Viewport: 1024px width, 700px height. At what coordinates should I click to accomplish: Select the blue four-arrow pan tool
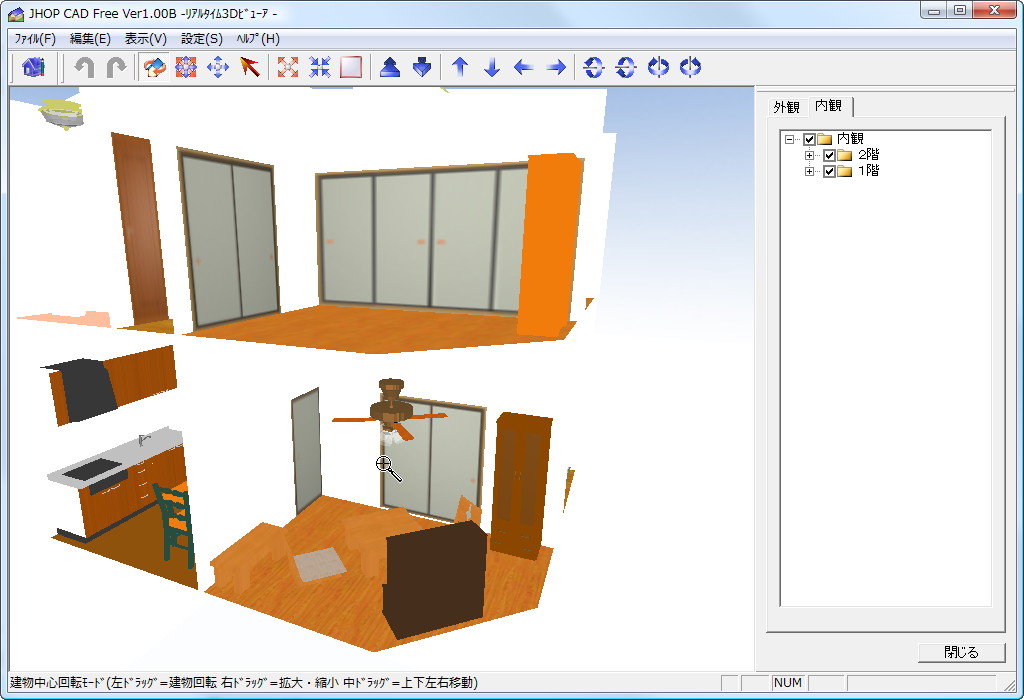(217, 67)
